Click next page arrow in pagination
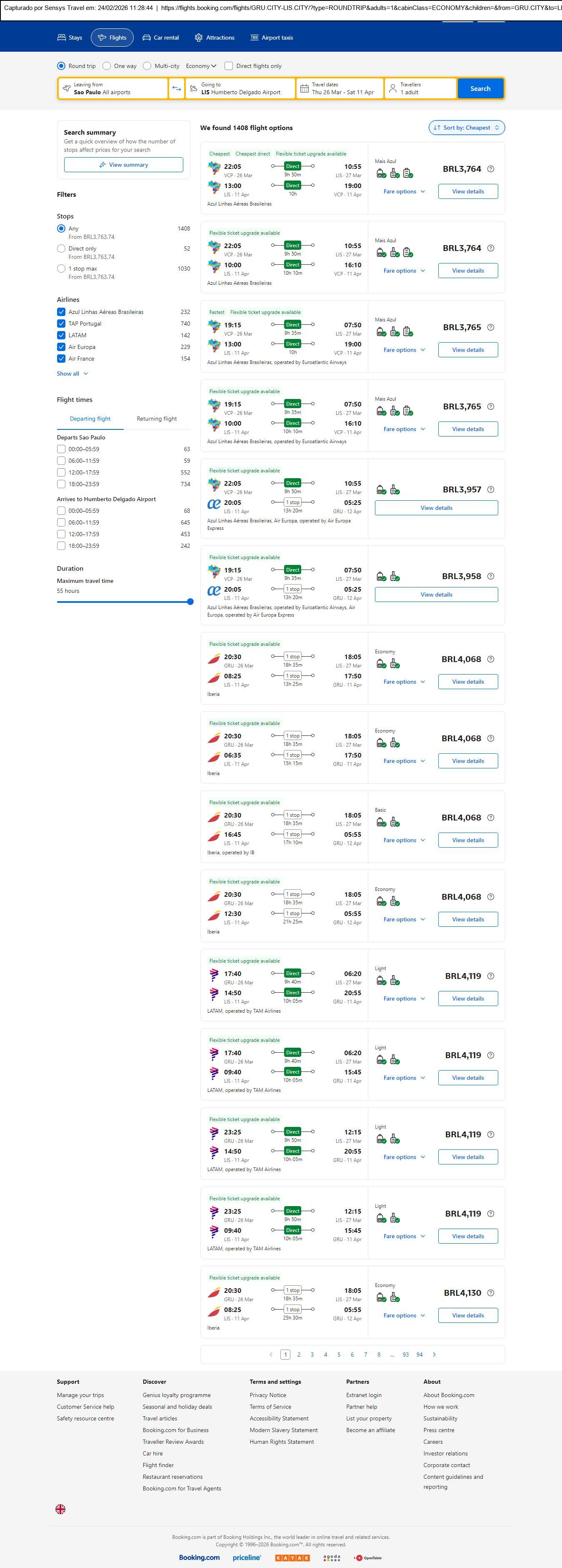Viewport: 562px width, 1568px height. click(x=434, y=1355)
